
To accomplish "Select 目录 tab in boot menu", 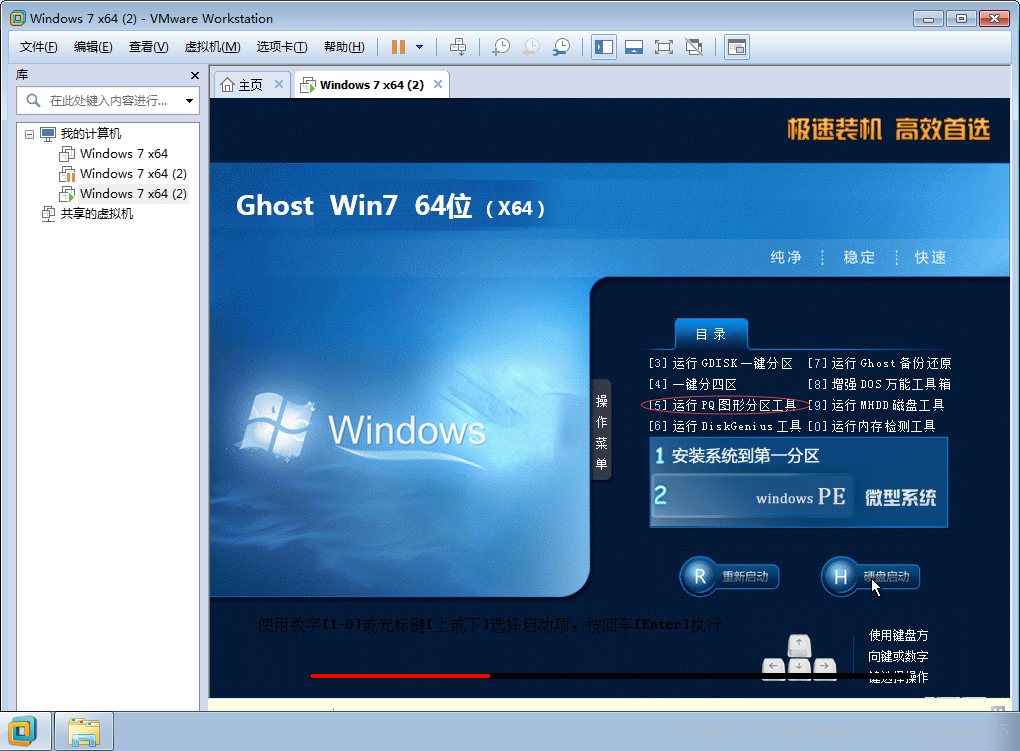I will pos(711,334).
